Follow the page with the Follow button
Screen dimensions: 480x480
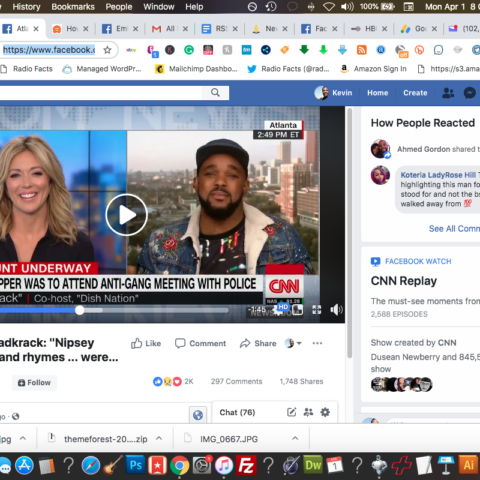(x=34, y=383)
